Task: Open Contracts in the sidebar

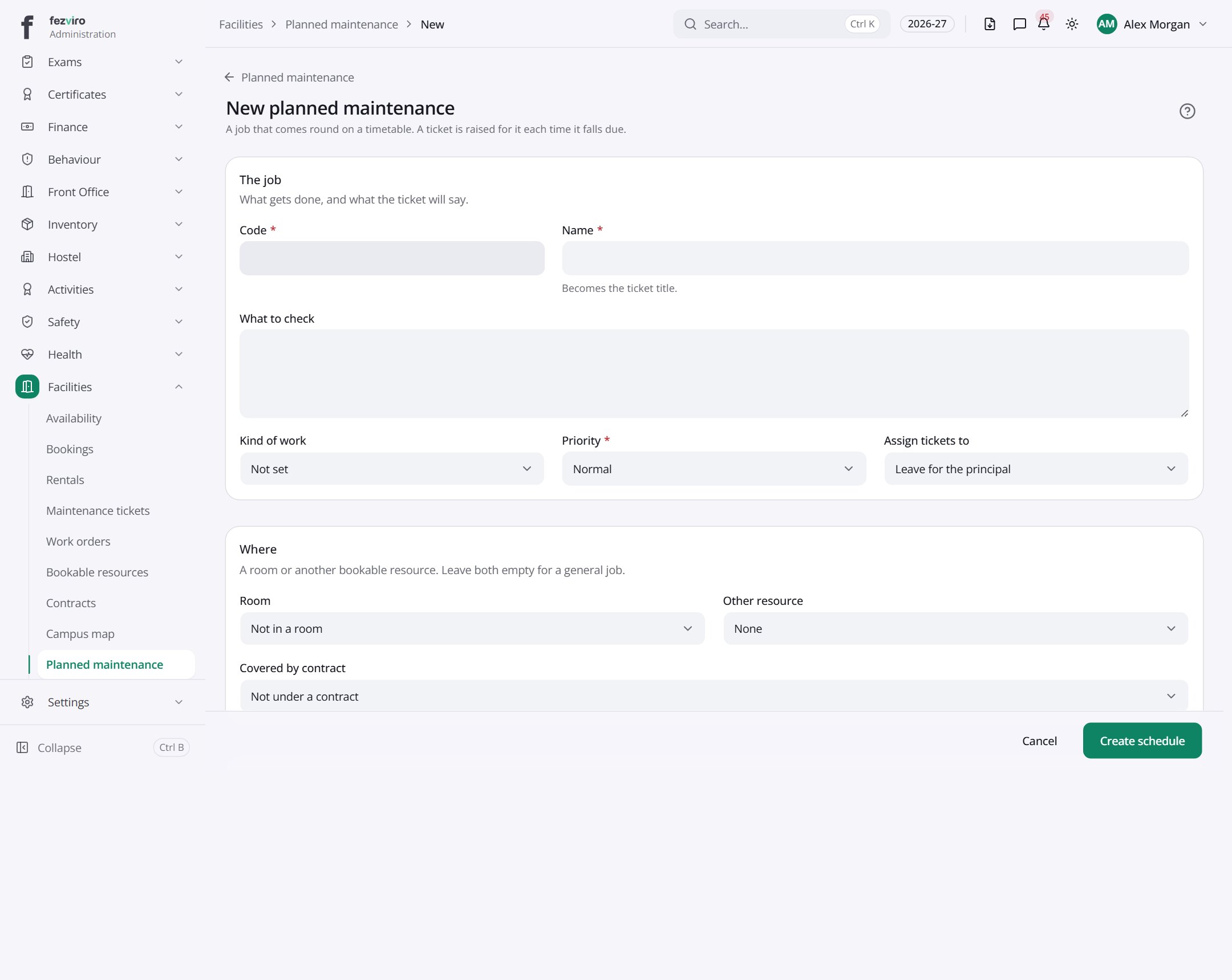Action: pos(71,604)
